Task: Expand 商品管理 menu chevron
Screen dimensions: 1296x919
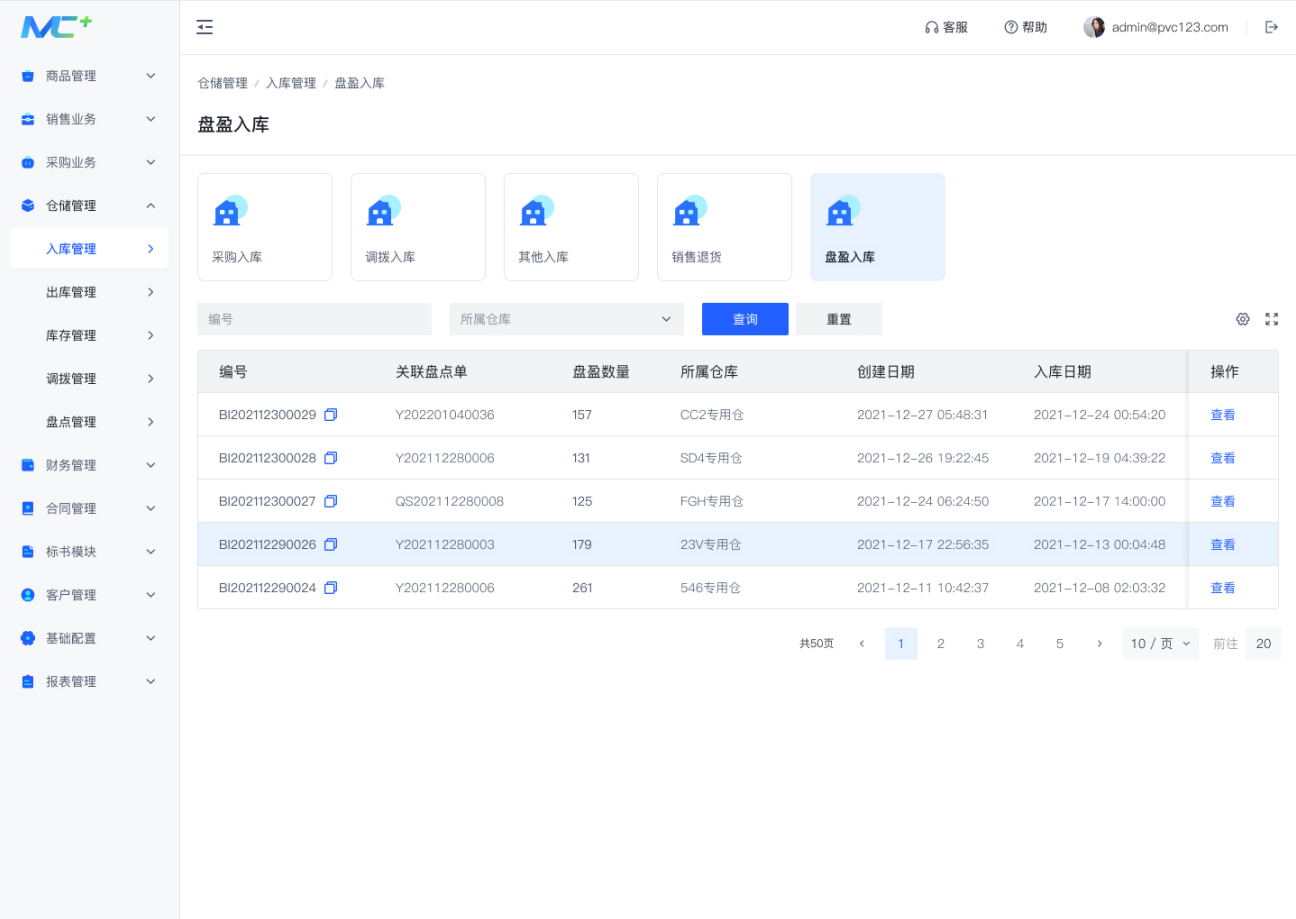Action: (151, 76)
